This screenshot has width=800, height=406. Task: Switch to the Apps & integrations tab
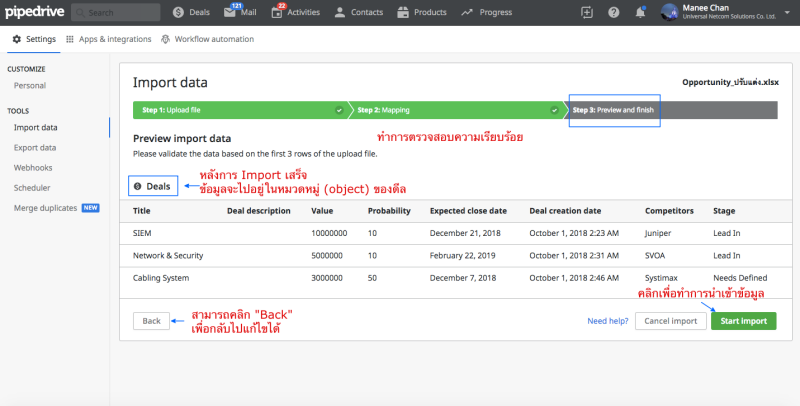(x=110, y=39)
